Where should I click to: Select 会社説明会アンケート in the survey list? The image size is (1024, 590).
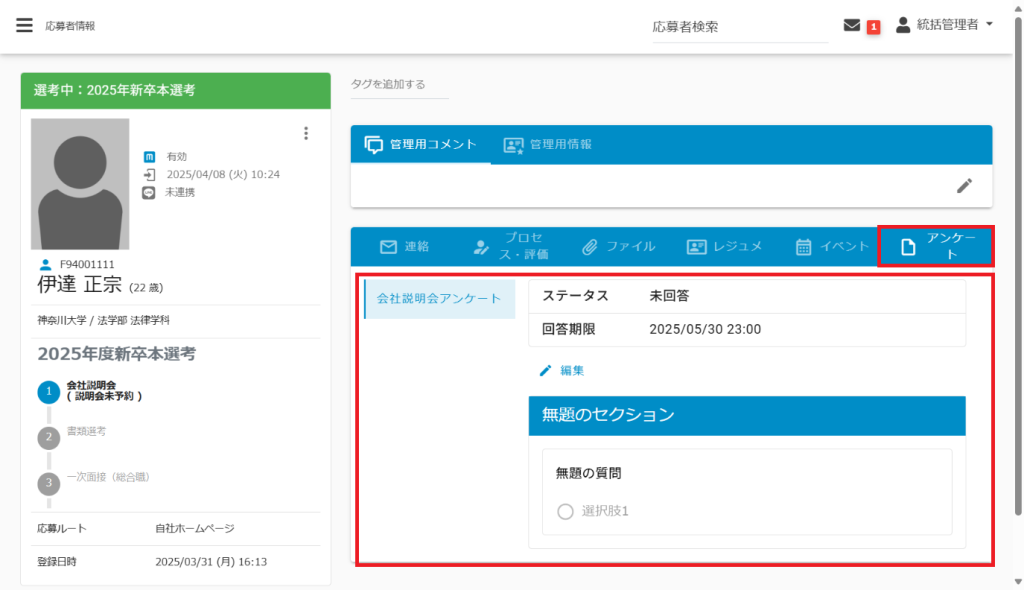(x=439, y=299)
